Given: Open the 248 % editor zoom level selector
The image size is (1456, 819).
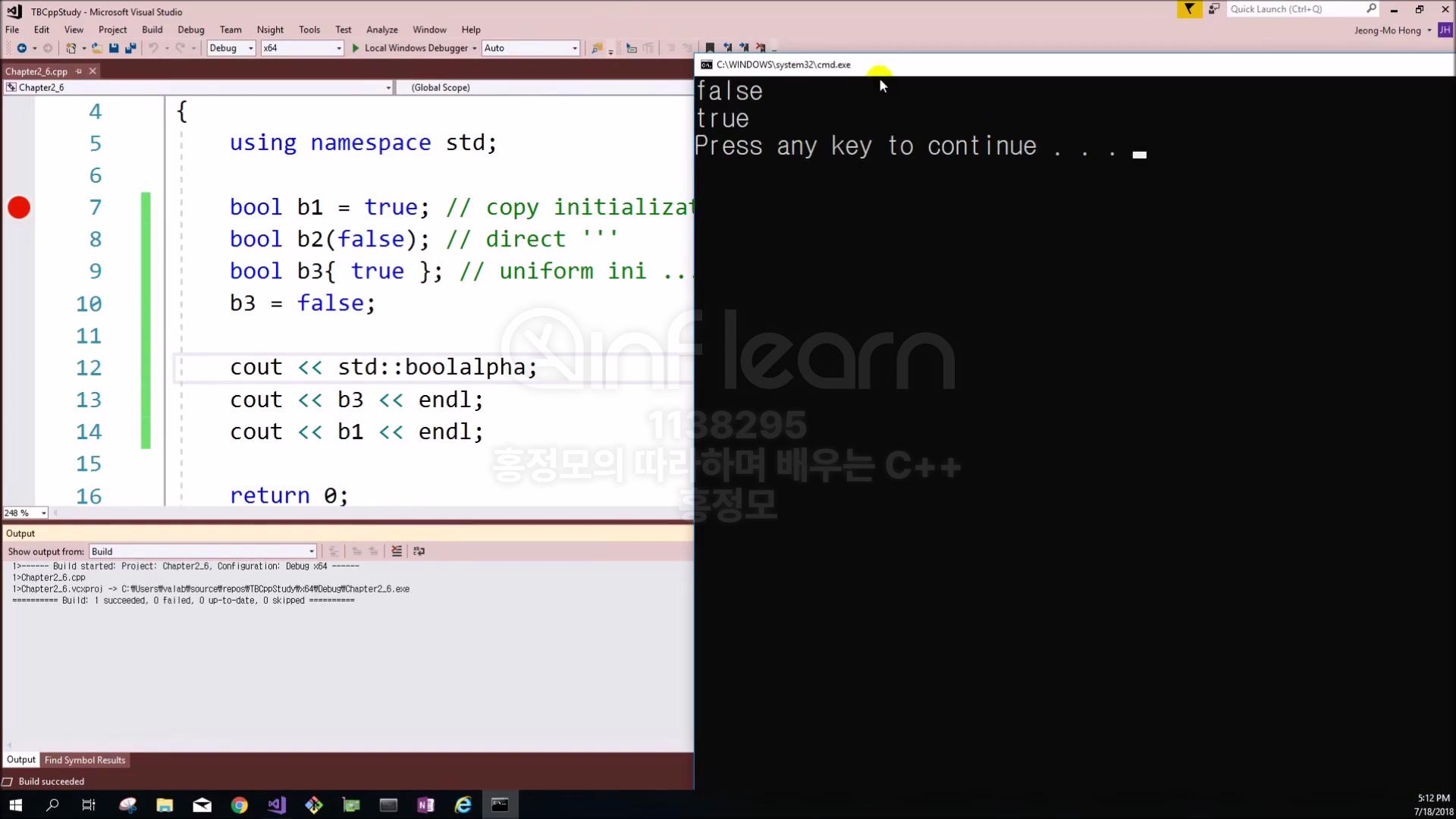Looking at the screenshot, I should [x=43, y=513].
